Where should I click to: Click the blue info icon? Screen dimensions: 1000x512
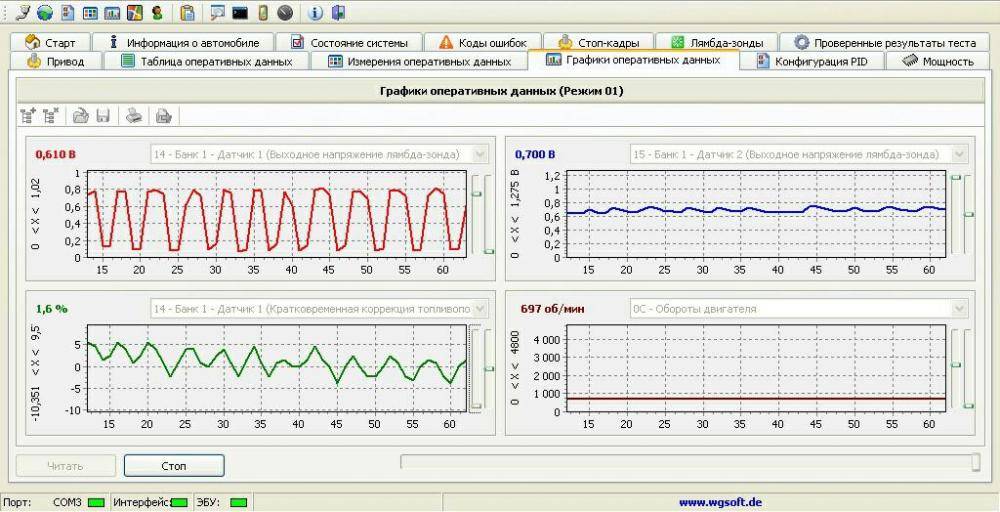click(315, 13)
